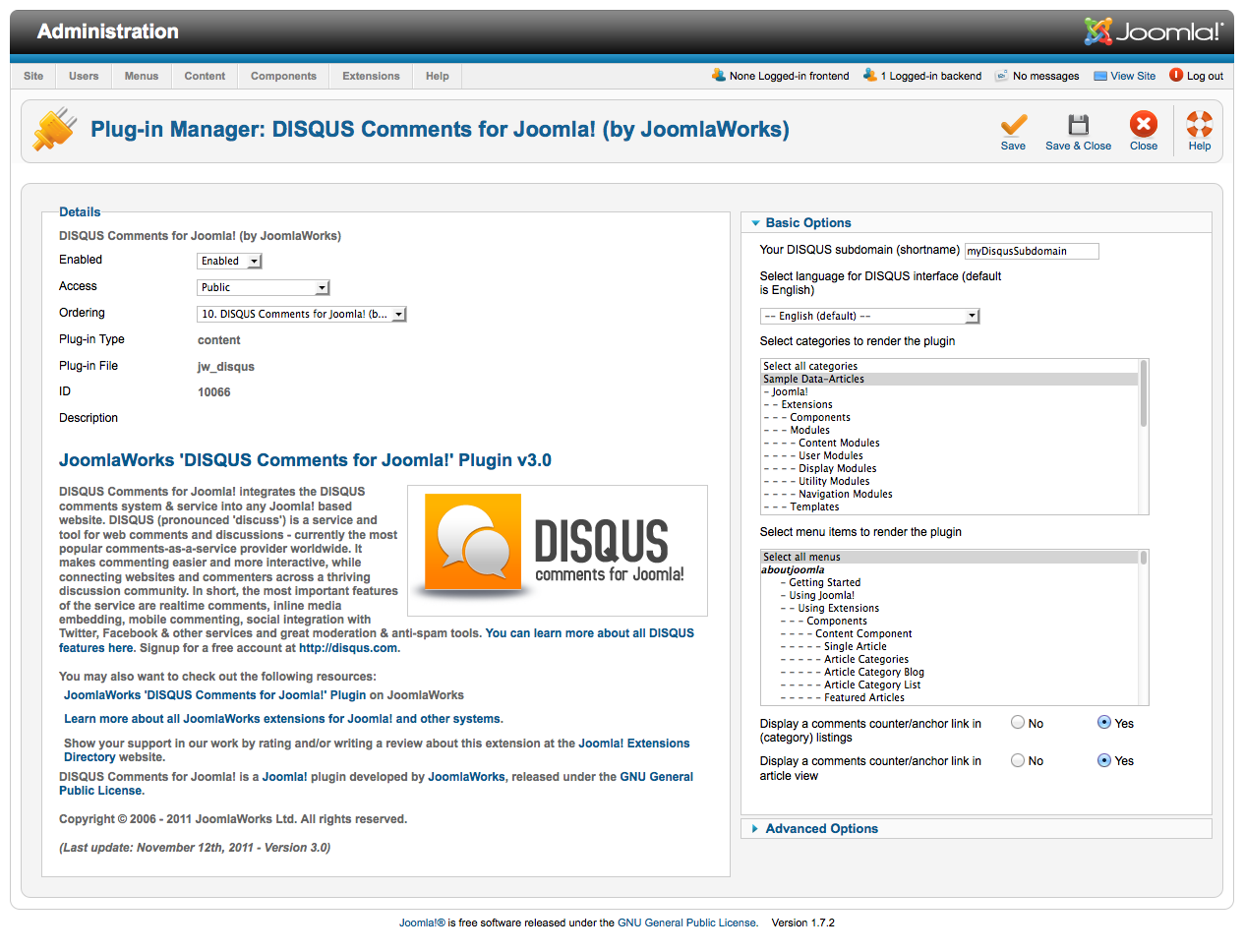This screenshot has height=952, width=1244.
Task: Click the Plug-in Manager plug icon
Action: tap(55, 130)
